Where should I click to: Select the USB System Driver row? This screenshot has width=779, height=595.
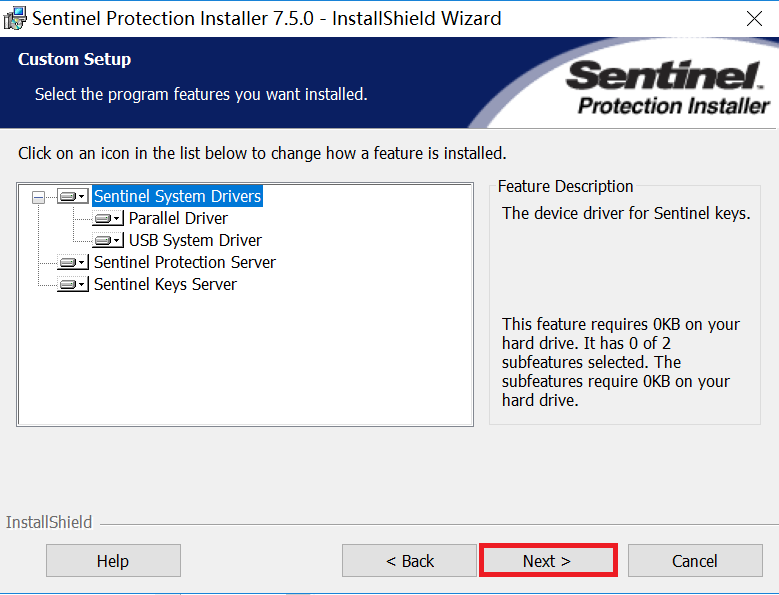pyautogui.click(x=195, y=240)
